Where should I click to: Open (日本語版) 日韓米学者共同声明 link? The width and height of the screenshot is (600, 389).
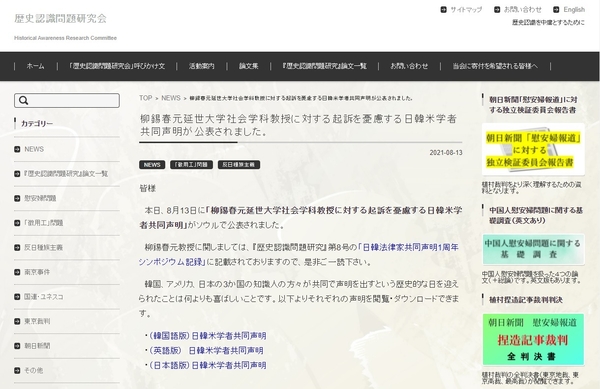point(208,365)
